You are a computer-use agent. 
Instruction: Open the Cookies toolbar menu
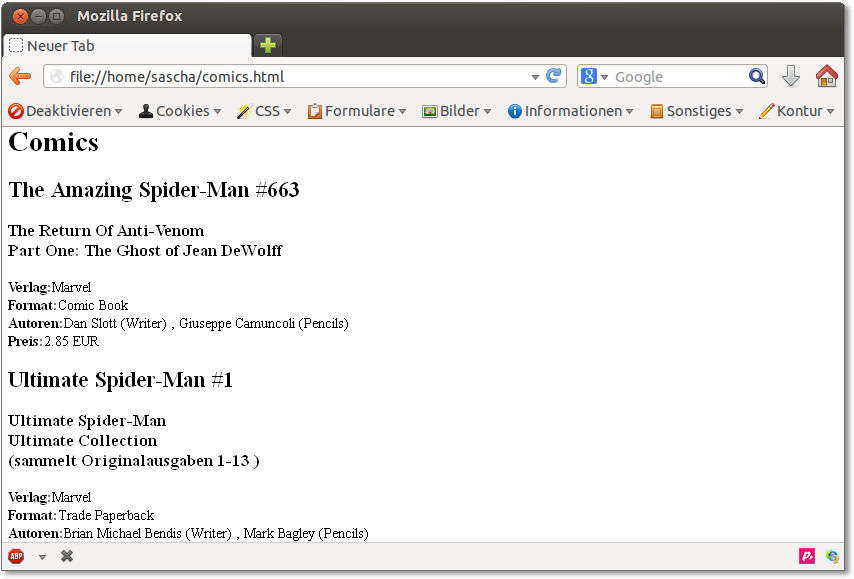[180, 111]
